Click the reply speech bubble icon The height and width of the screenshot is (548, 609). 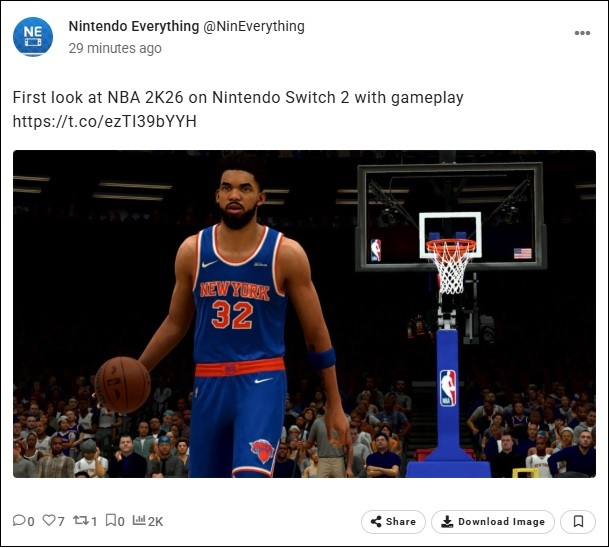[19, 520]
